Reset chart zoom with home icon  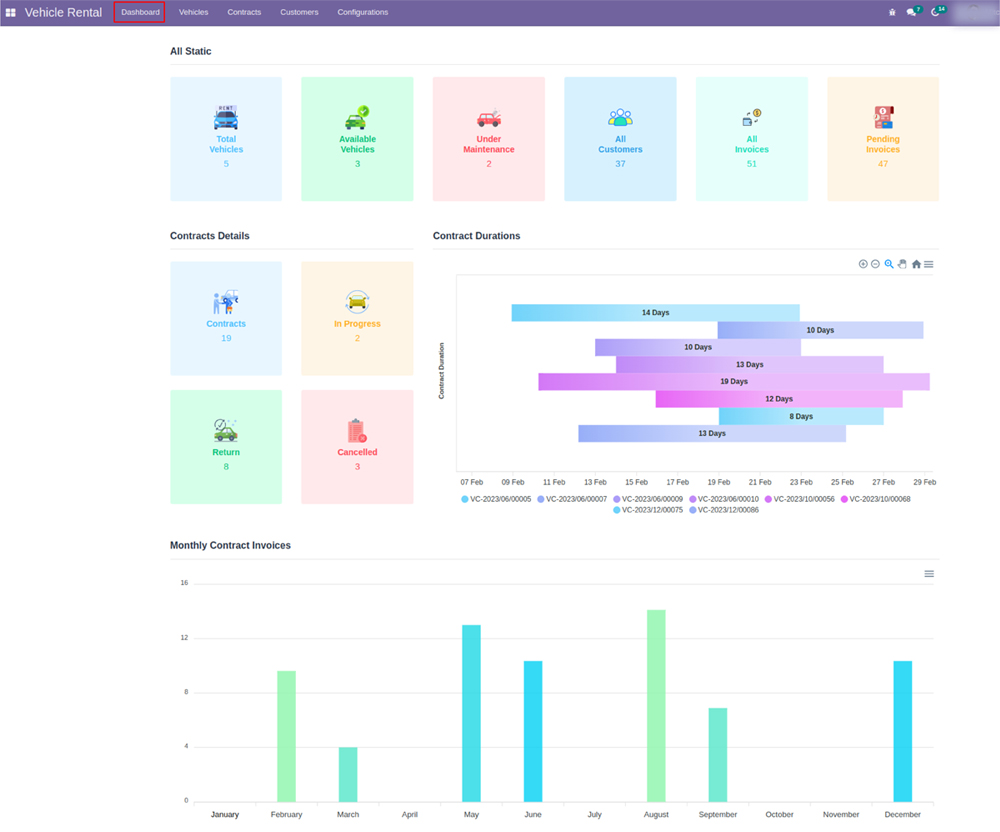[x=916, y=264]
